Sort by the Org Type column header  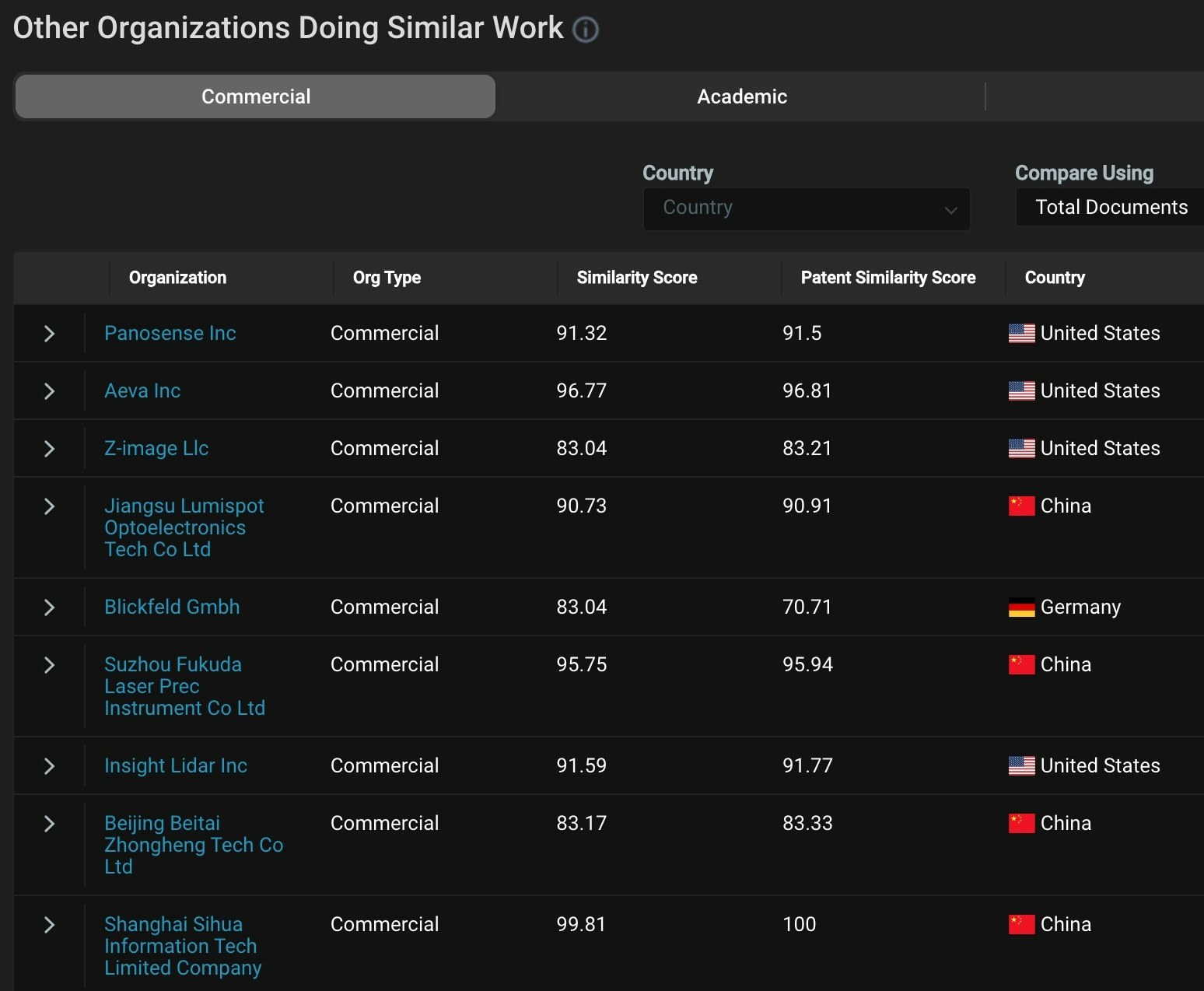pyautogui.click(x=387, y=278)
